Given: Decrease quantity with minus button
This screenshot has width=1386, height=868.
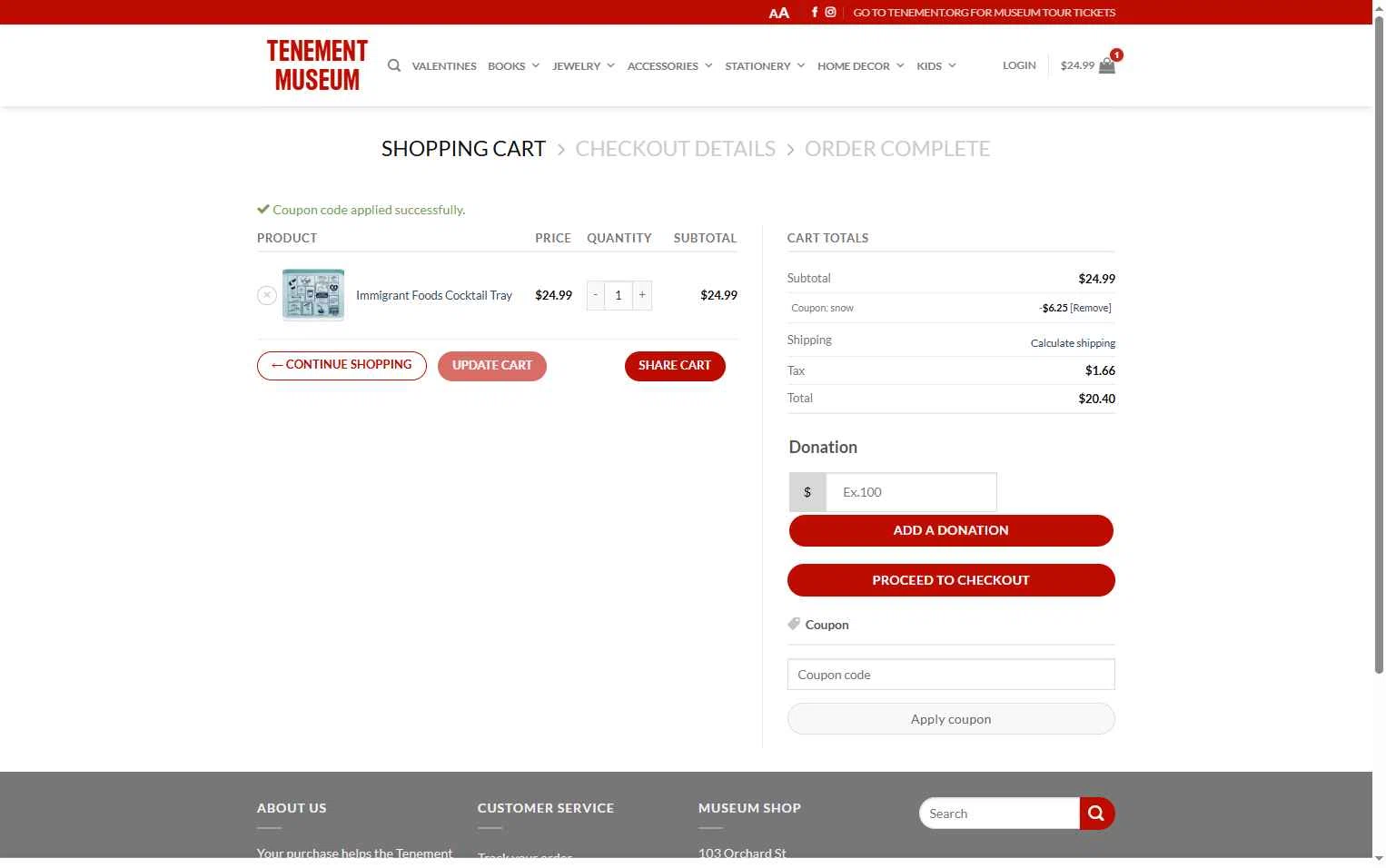Looking at the screenshot, I should pyautogui.click(x=596, y=295).
